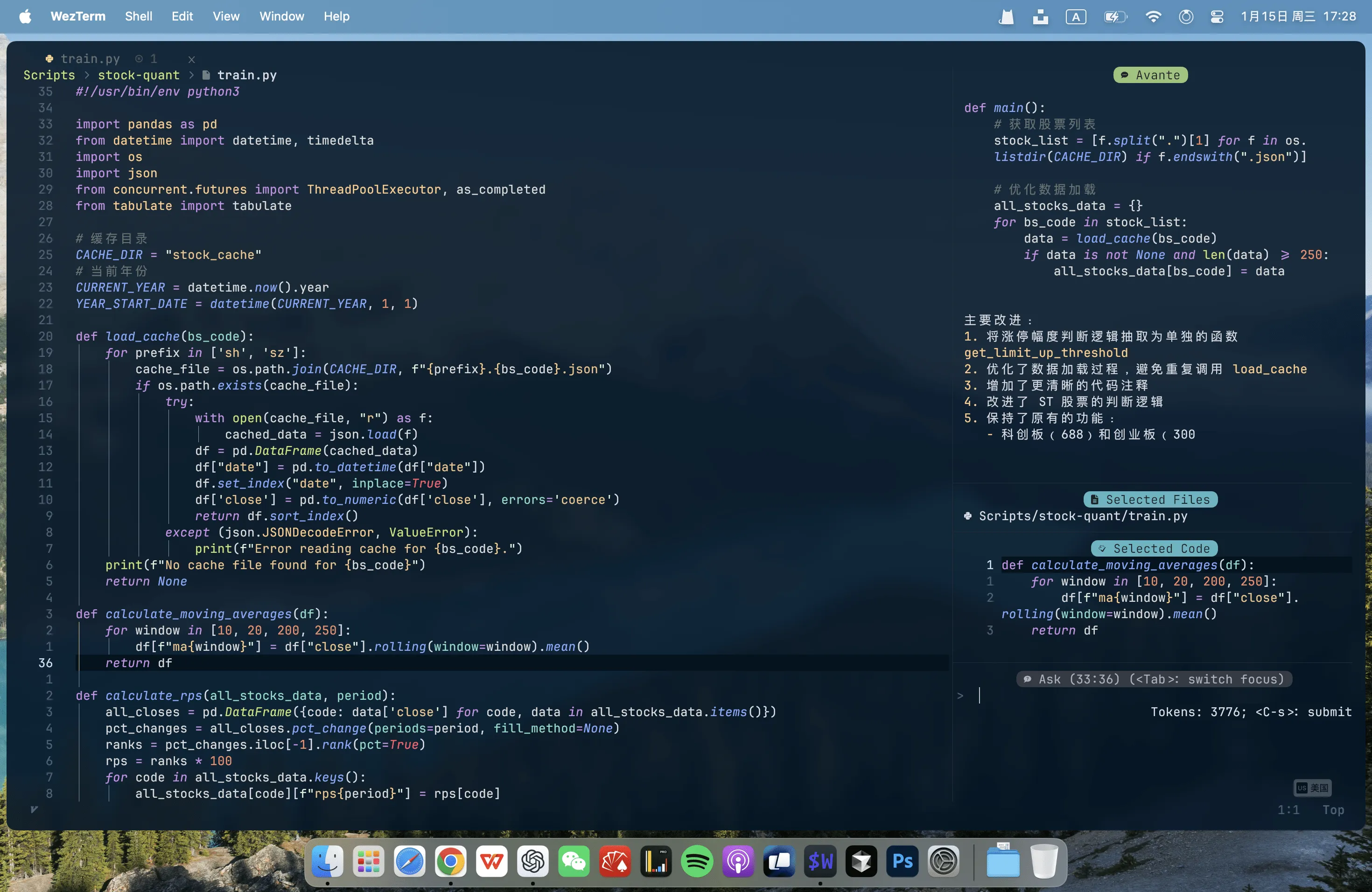This screenshot has height=892, width=1372.
Task: Collapse the code fold arrow at editor bottom
Action: pos(34,808)
